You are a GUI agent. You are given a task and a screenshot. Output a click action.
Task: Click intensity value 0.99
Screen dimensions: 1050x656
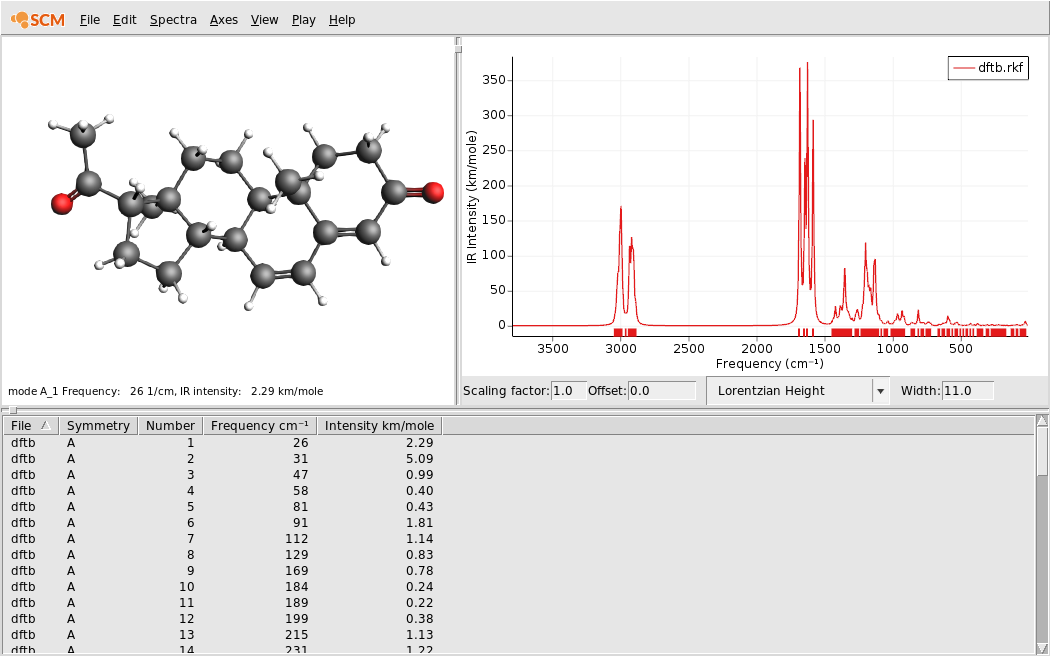click(x=420, y=475)
